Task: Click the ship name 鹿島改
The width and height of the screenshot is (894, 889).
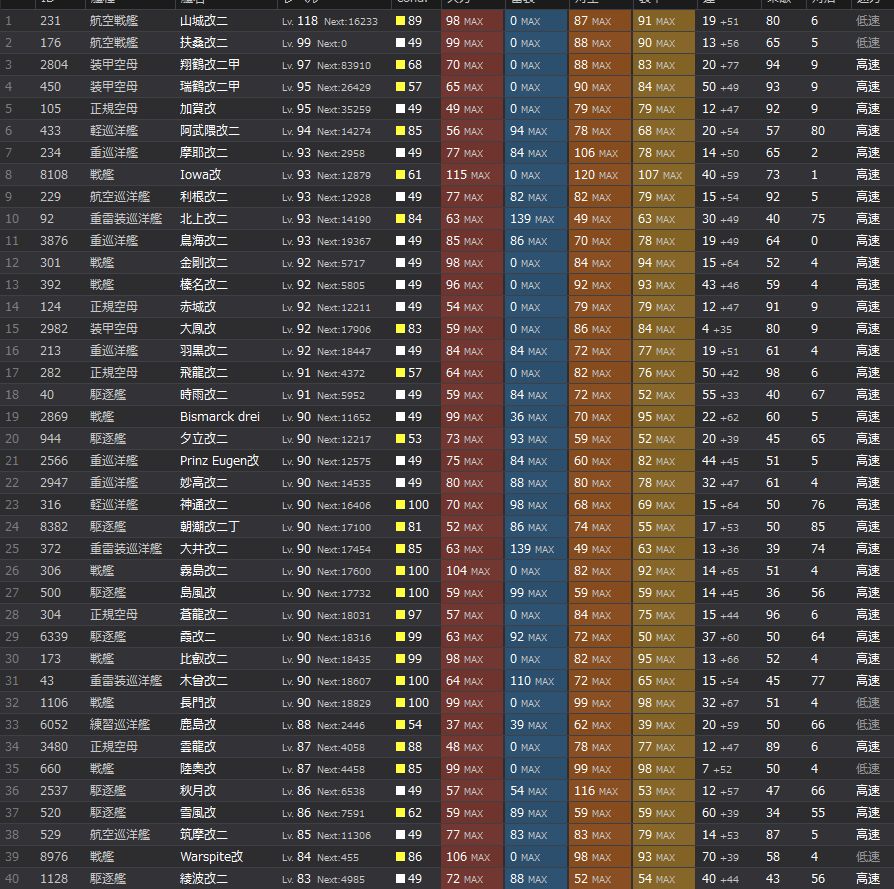Action: pyautogui.click(x=198, y=725)
